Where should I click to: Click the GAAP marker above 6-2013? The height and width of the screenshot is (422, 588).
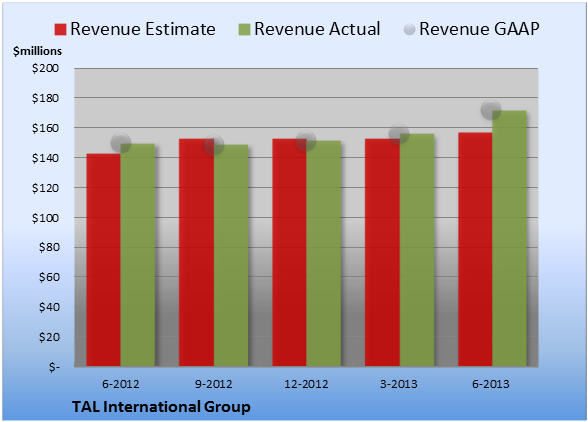(x=491, y=110)
